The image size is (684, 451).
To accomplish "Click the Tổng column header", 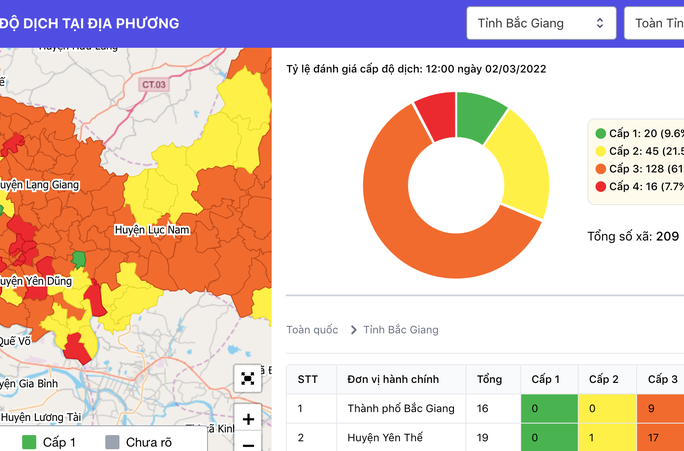I will (x=489, y=379).
